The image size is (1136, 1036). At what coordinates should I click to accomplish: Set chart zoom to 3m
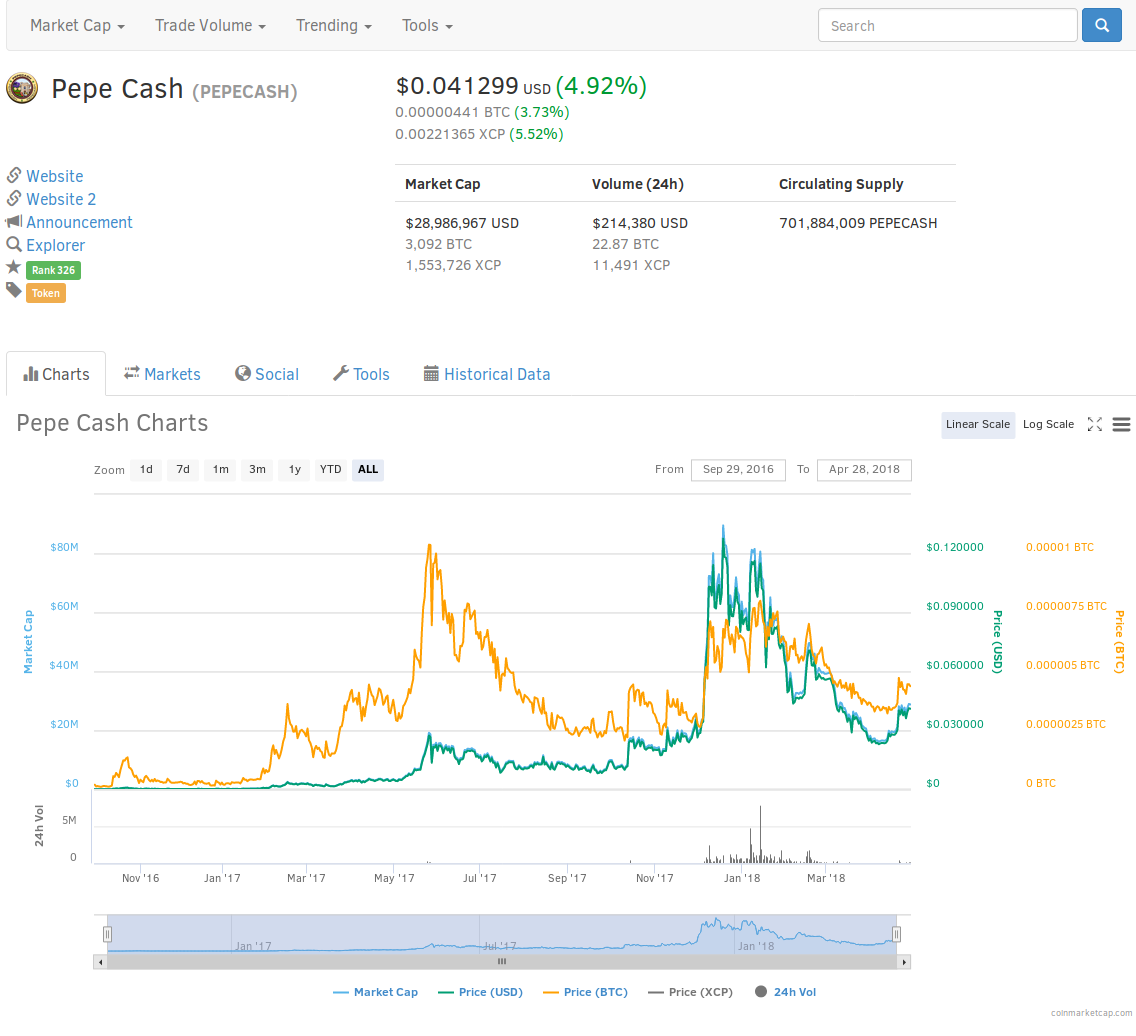point(257,469)
